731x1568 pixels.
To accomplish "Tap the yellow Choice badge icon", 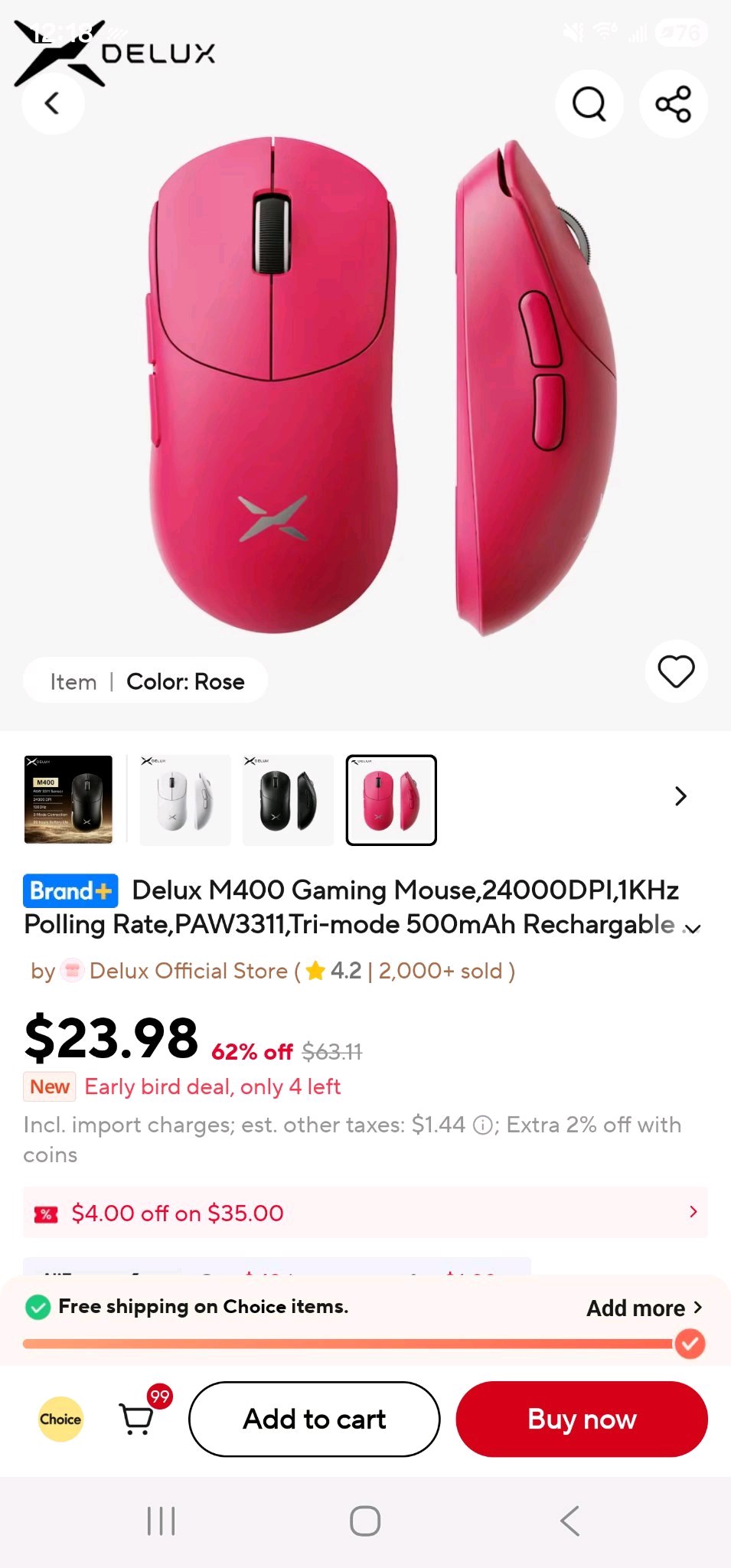I will coord(60,1419).
